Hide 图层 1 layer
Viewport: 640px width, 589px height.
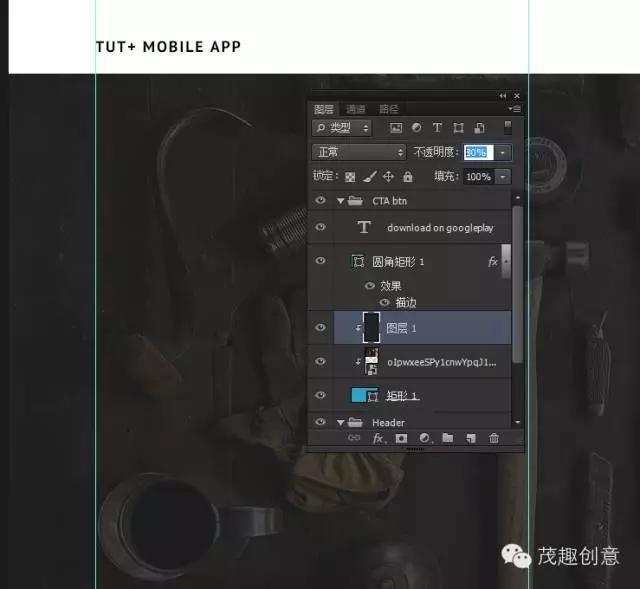pos(321,327)
